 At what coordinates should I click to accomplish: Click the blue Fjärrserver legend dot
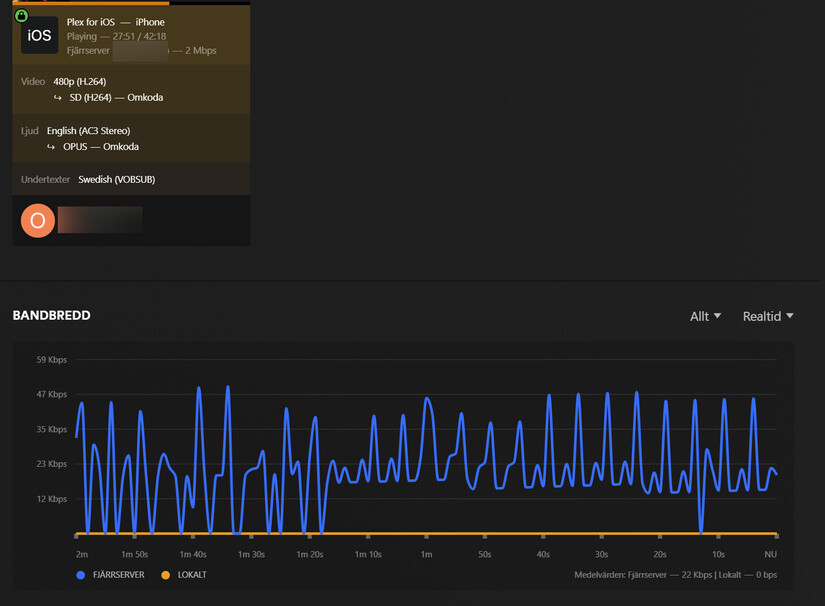(81, 575)
